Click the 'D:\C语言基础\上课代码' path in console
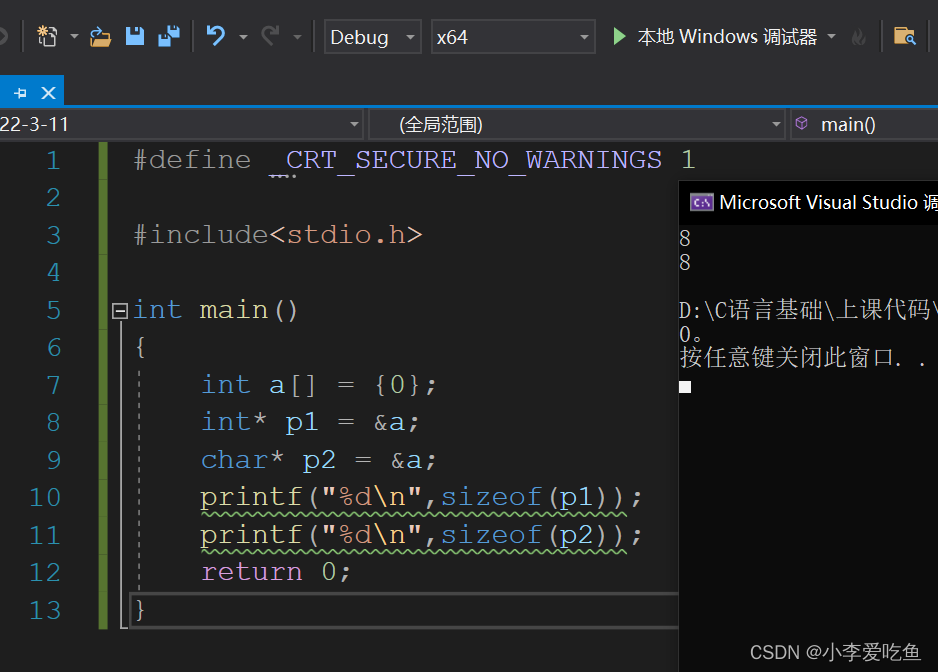 pyautogui.click(x=808, y=310)
